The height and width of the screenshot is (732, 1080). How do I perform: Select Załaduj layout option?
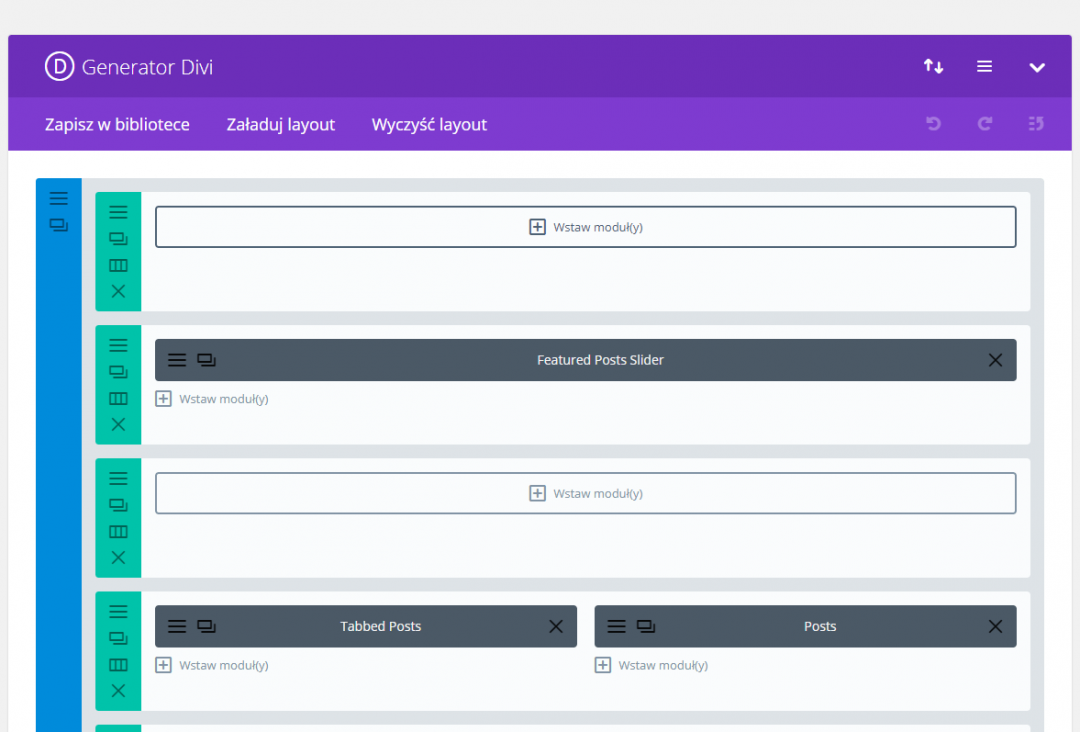point(281,125)
